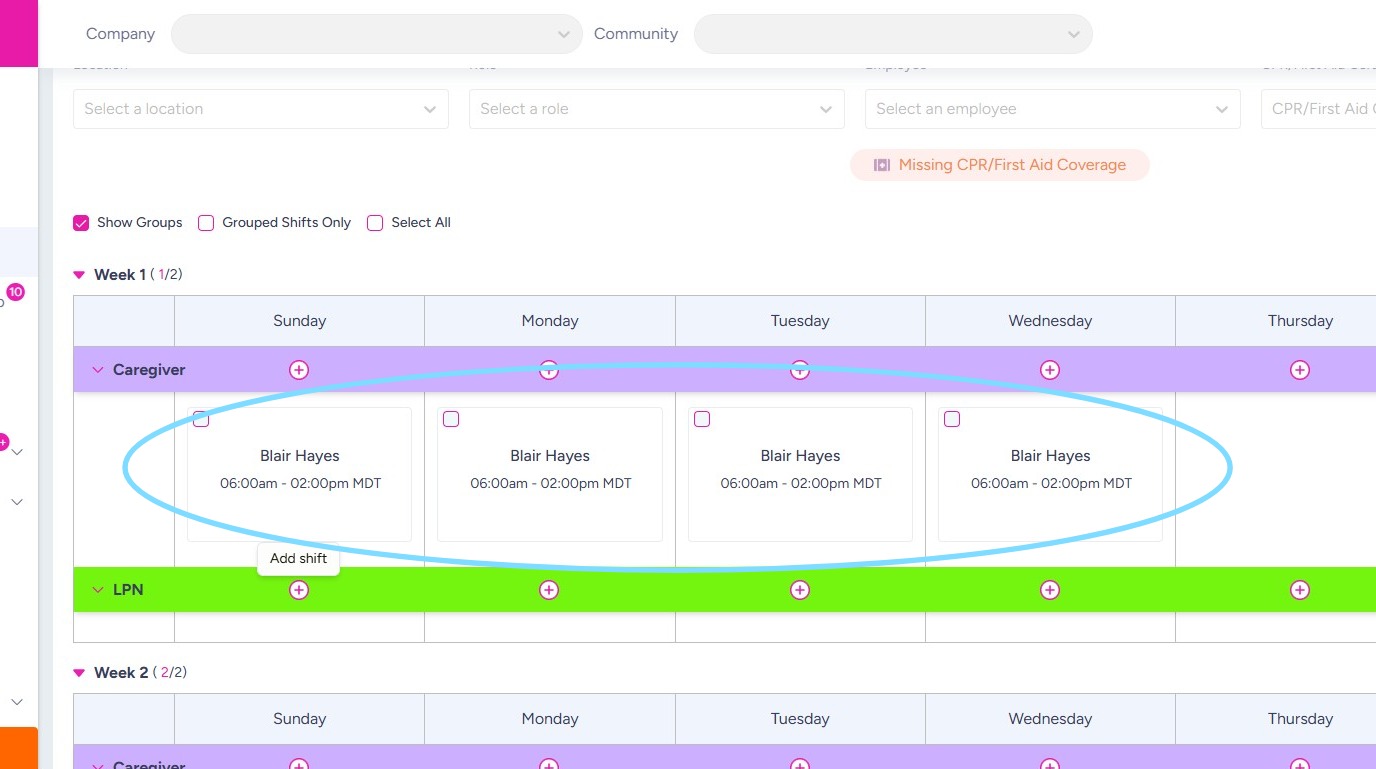Enable Grouped Shifts Only
Image resolution: width=1376 pixels, height=769 pixels.
[206, 223]
